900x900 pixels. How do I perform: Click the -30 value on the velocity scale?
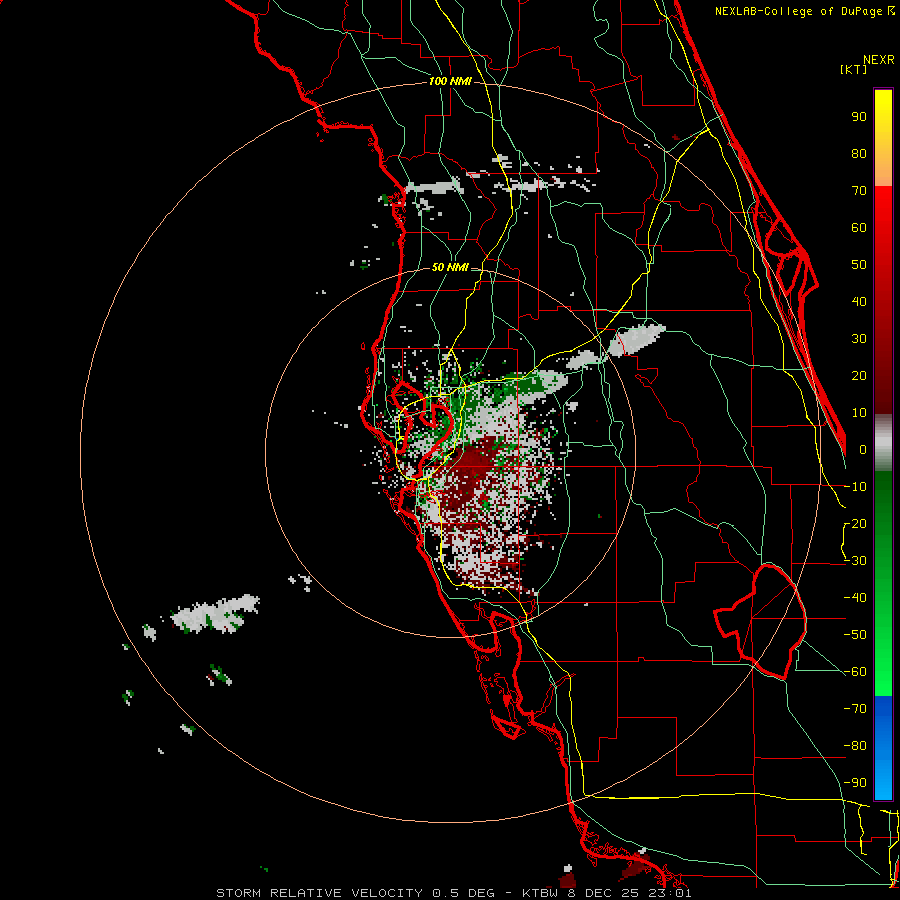tap(855, 561)
